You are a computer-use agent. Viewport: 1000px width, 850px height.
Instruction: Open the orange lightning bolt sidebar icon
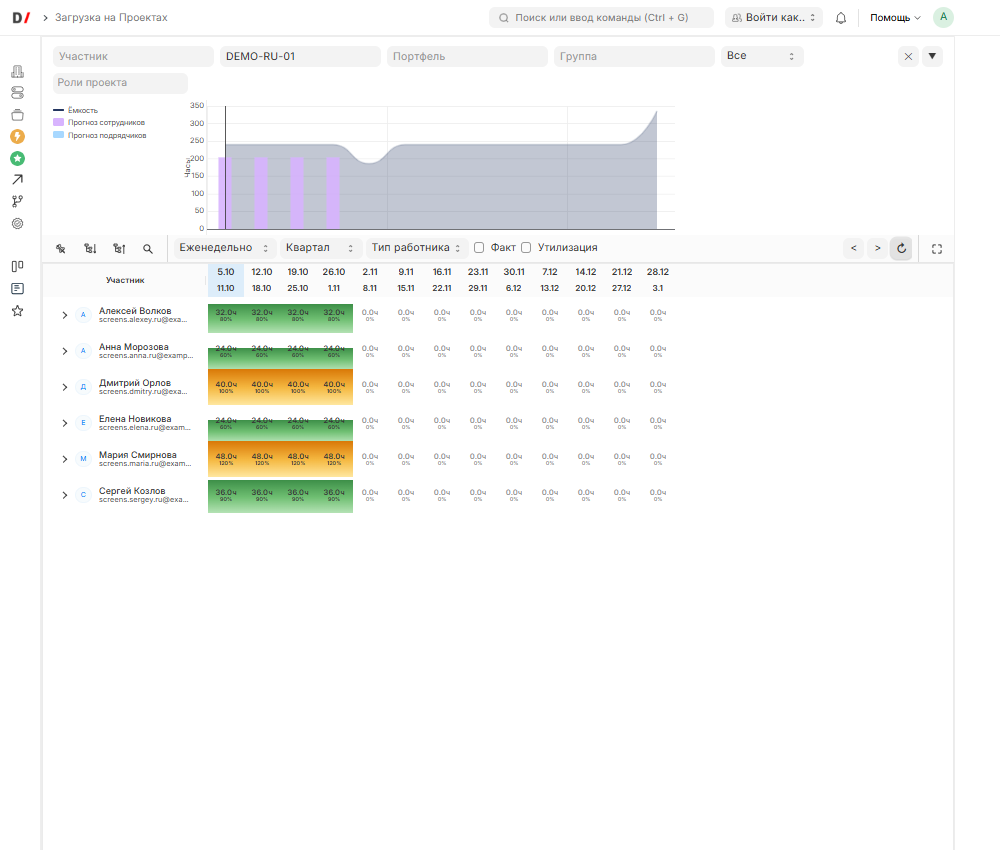coord(18,136)
